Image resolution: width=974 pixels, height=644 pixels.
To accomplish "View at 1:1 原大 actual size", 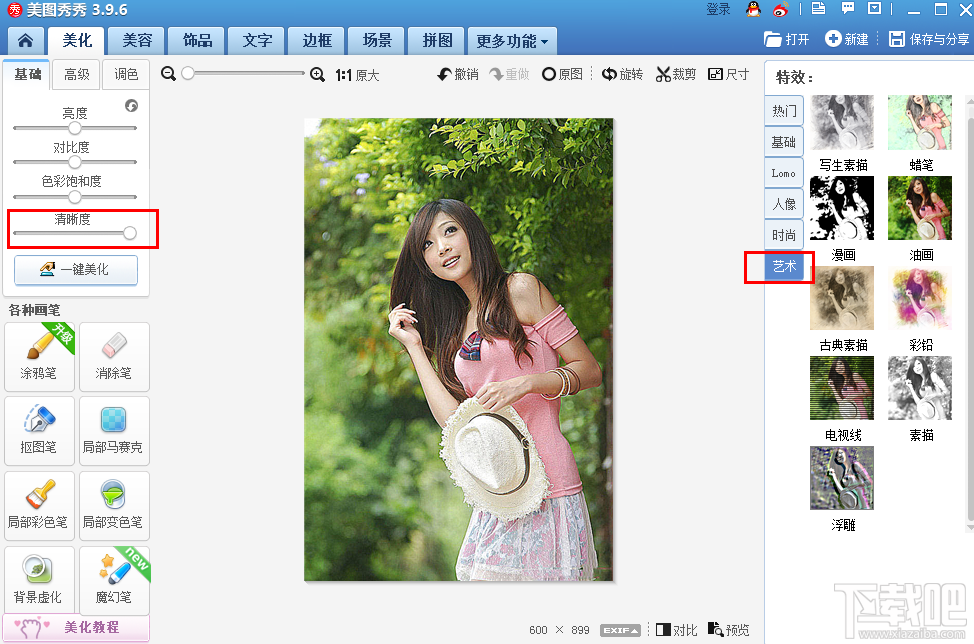I will click(x=357, y=75).
